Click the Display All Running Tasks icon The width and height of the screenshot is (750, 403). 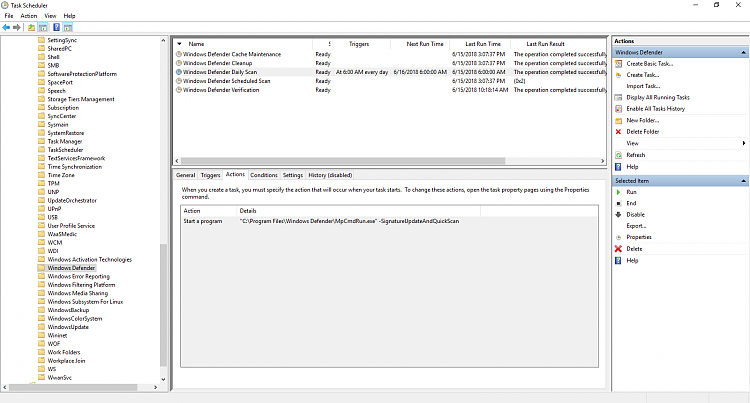618,98
